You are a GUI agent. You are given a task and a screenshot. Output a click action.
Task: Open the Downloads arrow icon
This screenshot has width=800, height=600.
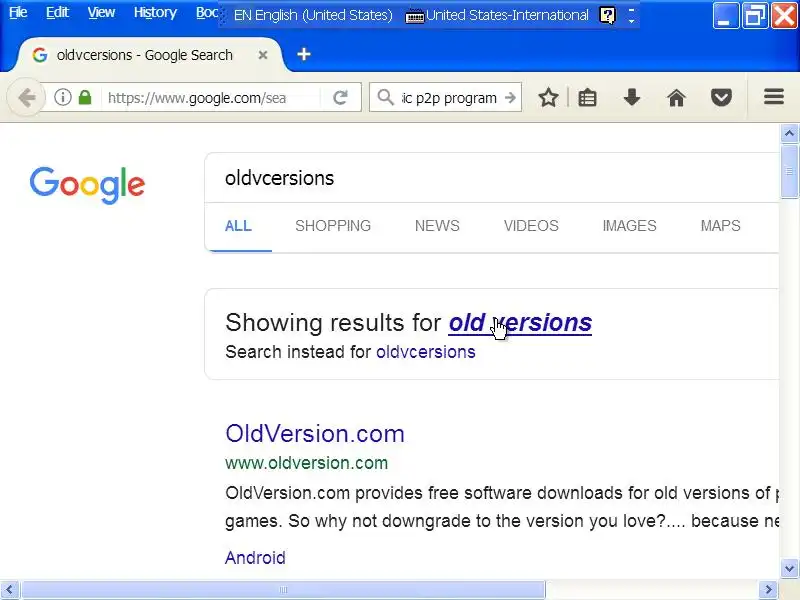pos(632,97)
